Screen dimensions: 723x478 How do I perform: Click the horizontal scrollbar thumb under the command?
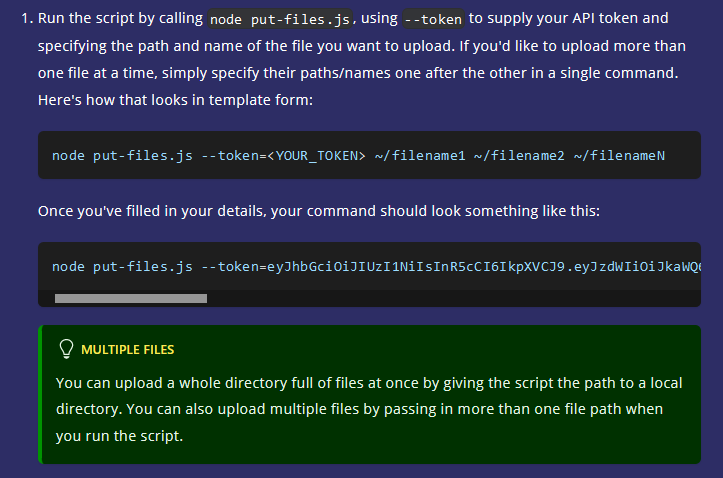click(130, 298)
